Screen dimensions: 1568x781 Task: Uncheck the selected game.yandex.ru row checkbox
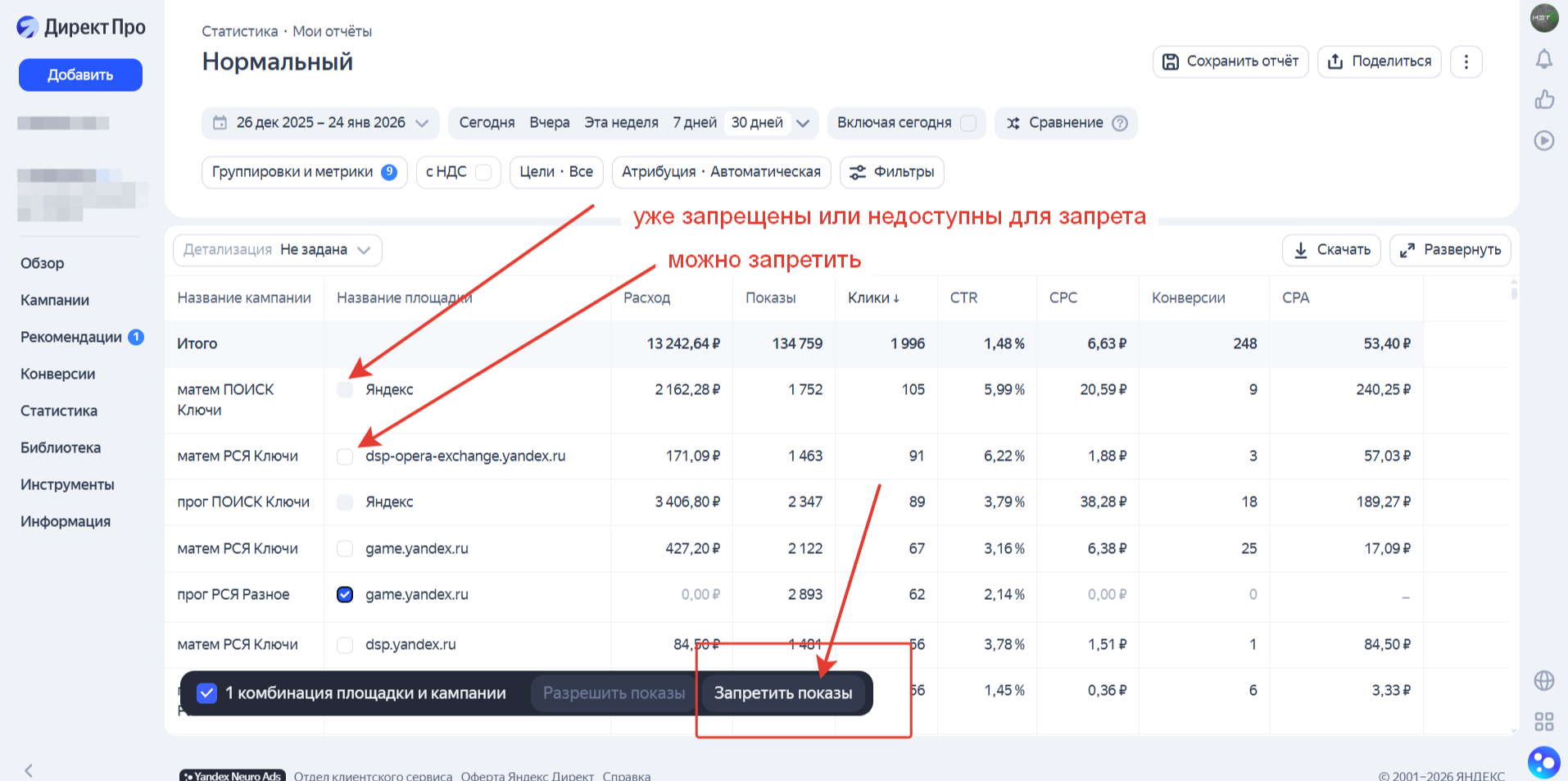(x=345, y=594)
